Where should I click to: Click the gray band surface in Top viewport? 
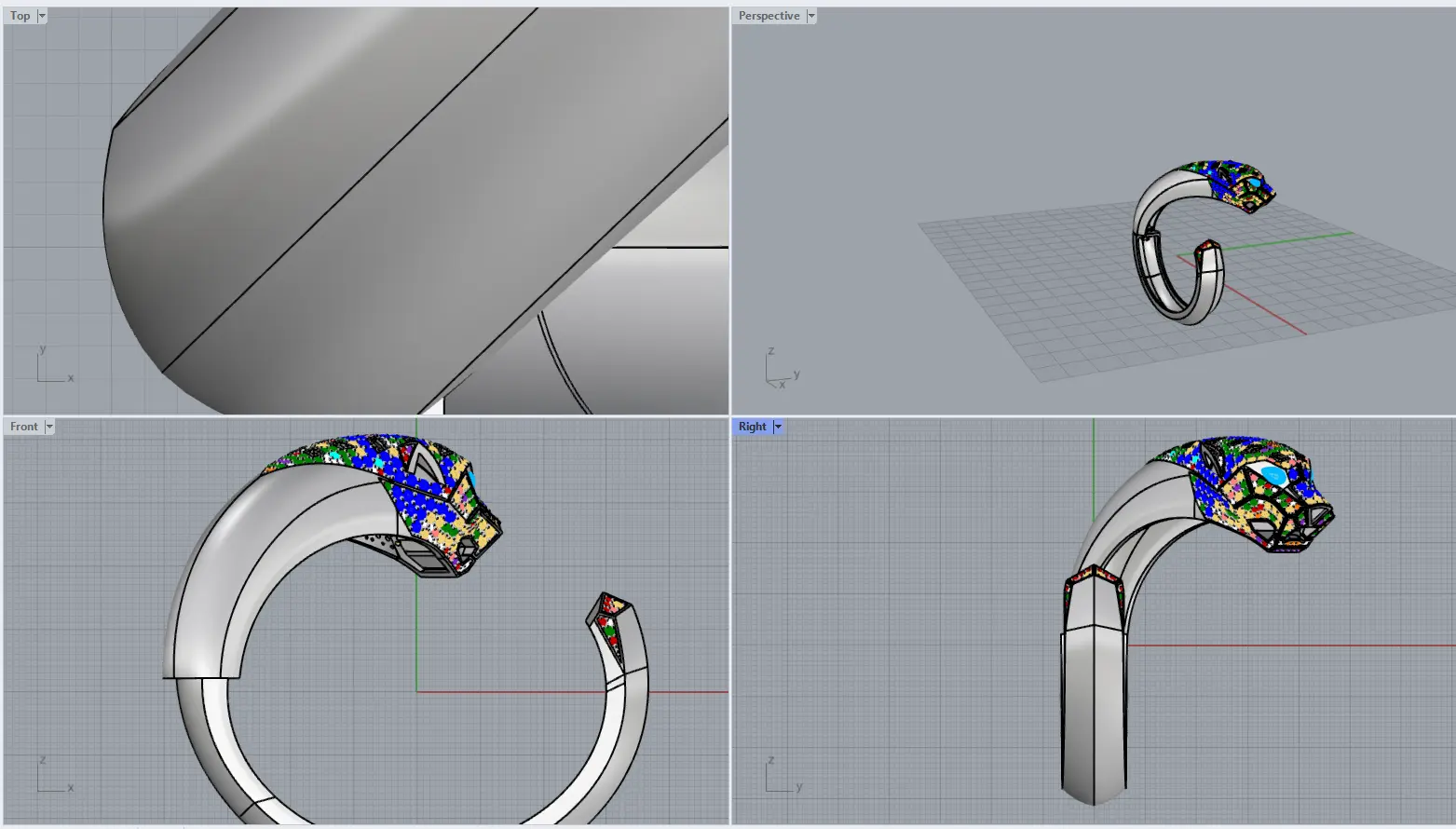point(373,205)
